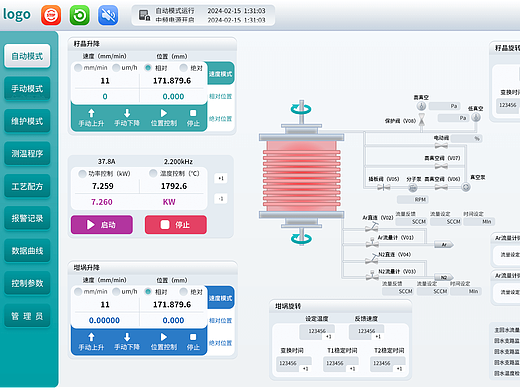Switch to 绝对位置 tab in 籽晶升降
The width and height of the screenshot is (520, 390).
[x=220, y=119]
